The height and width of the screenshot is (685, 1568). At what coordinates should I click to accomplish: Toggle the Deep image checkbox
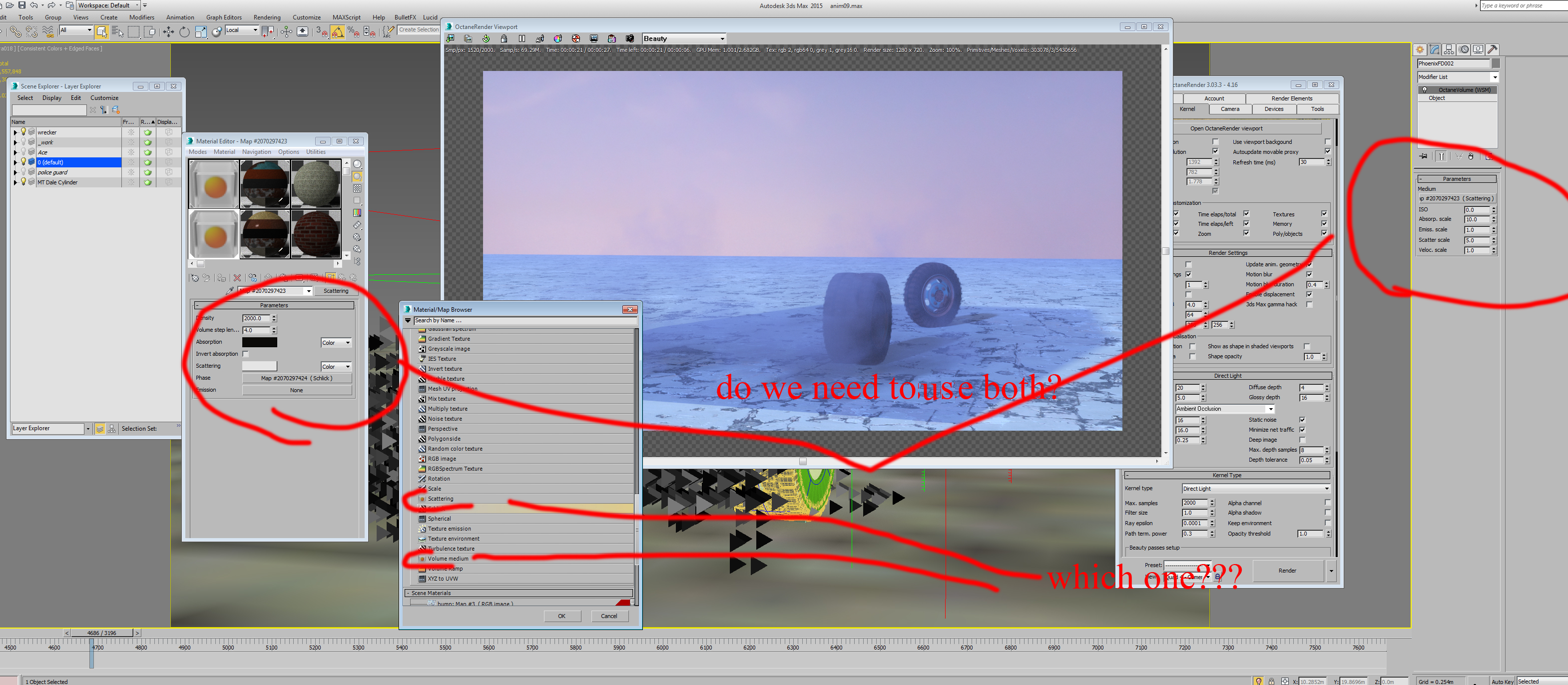(1302, 440)
